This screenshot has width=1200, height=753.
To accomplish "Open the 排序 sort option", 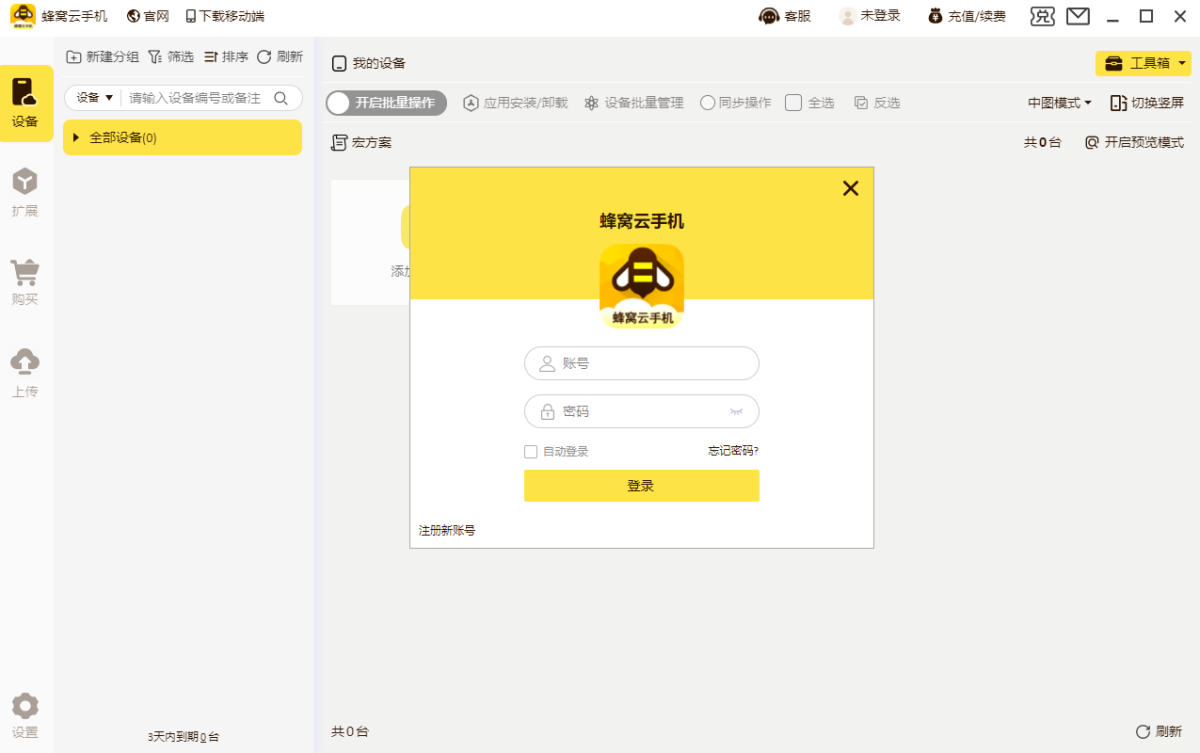I will 226,57.
